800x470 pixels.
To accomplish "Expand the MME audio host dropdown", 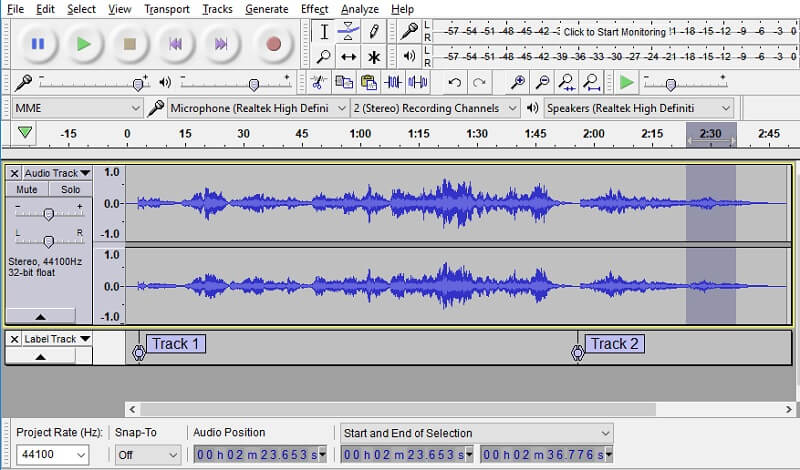I will coord(78,108).
